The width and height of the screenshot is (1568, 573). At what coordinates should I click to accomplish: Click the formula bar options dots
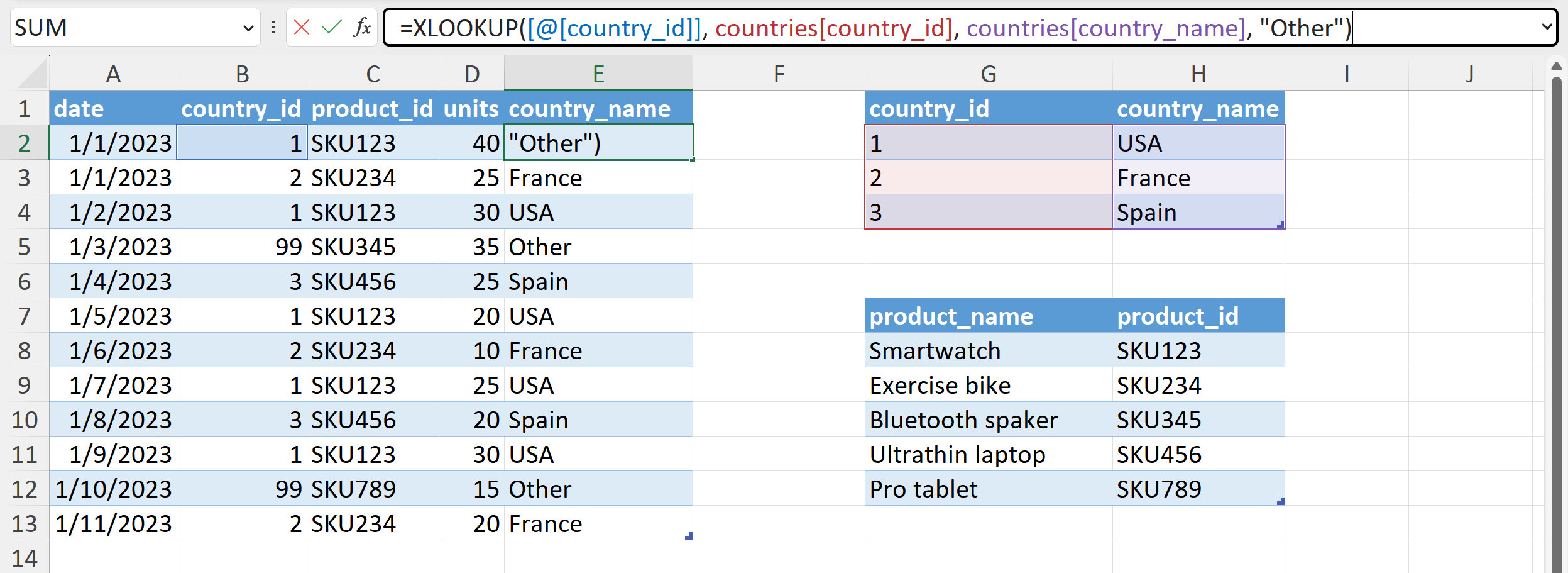[273, 27]
